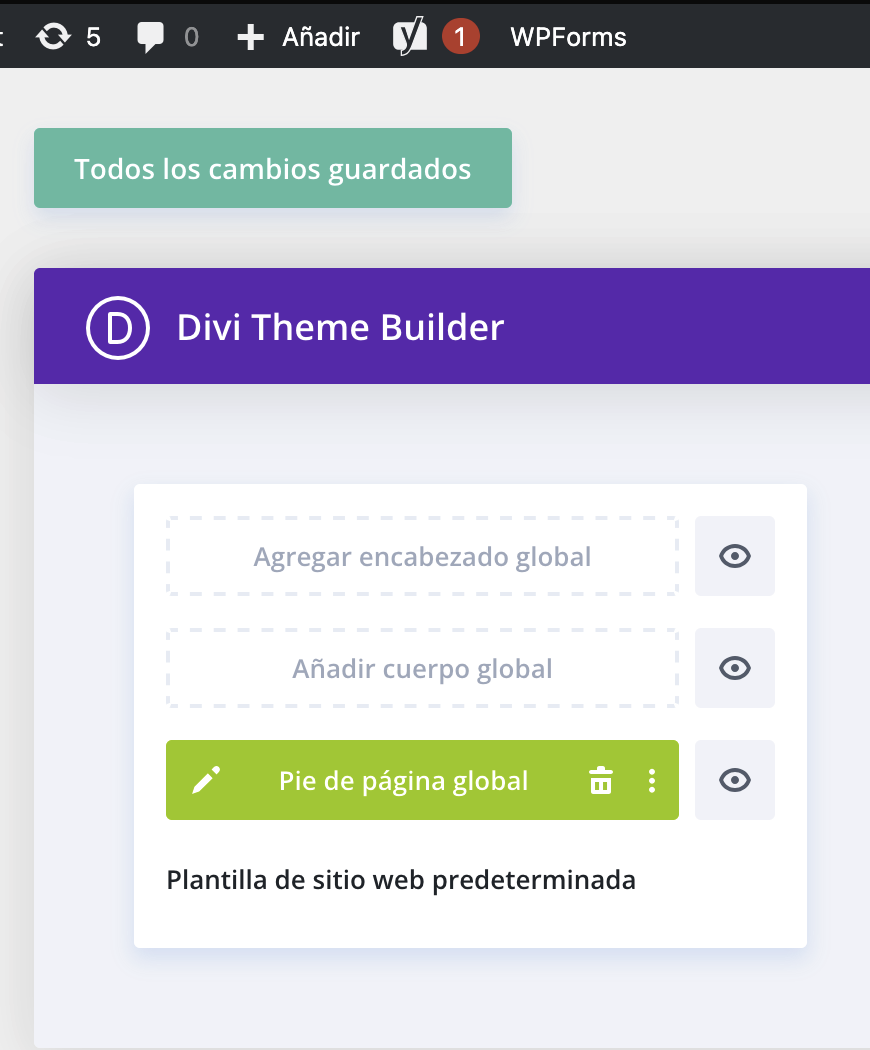Open the WPForms admin bar menu
The height and width of the screenshot is (1050, 870).
[x=568, y=37]
